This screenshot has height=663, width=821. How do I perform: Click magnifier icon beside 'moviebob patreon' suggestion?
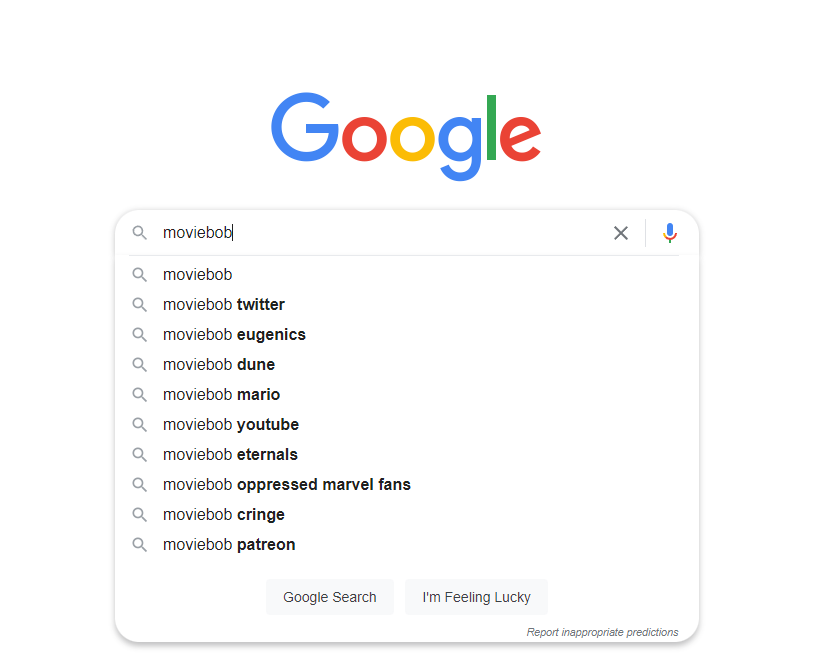[140, 544]
